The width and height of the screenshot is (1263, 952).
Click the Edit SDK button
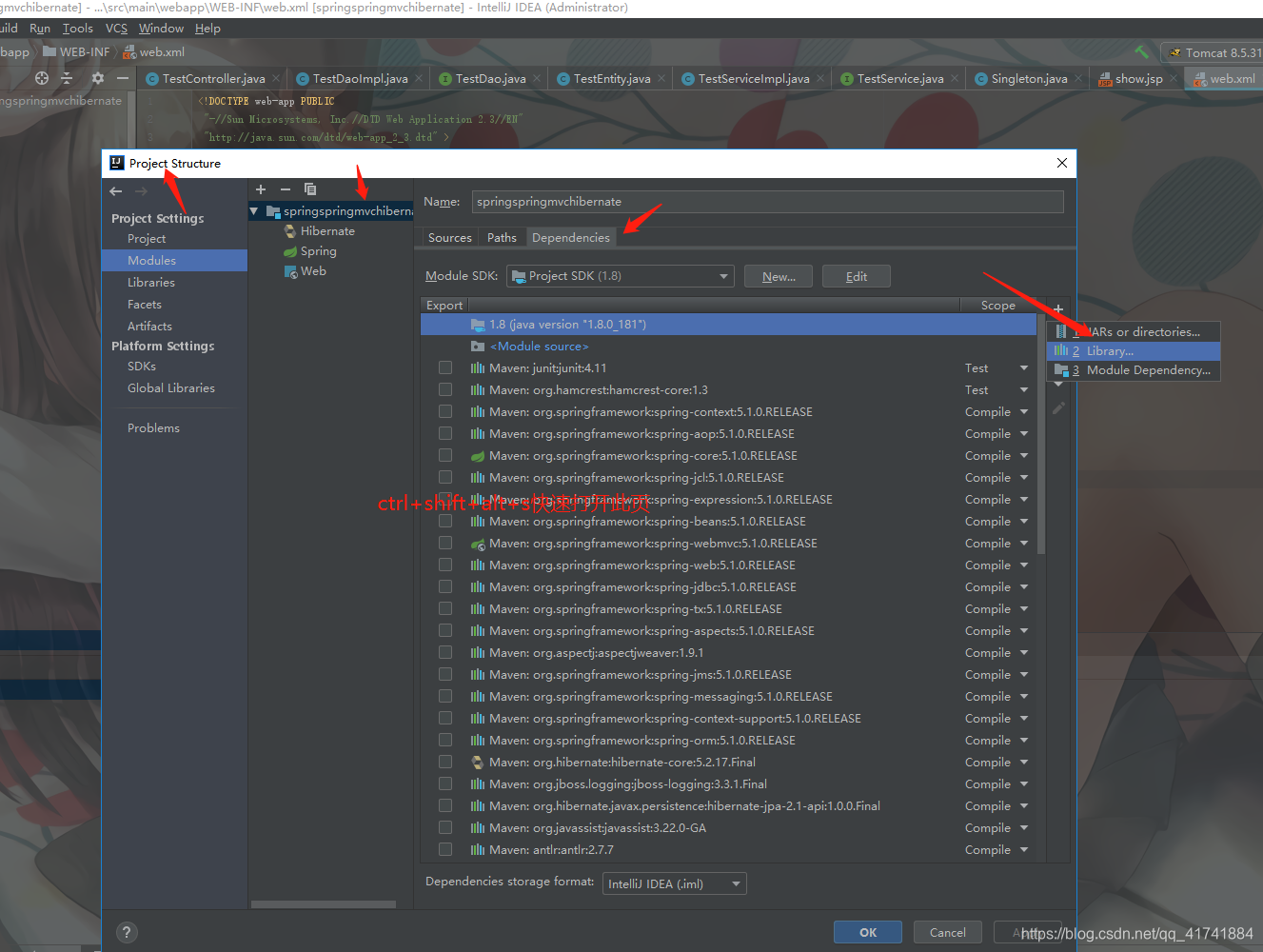tap(857, 276)
